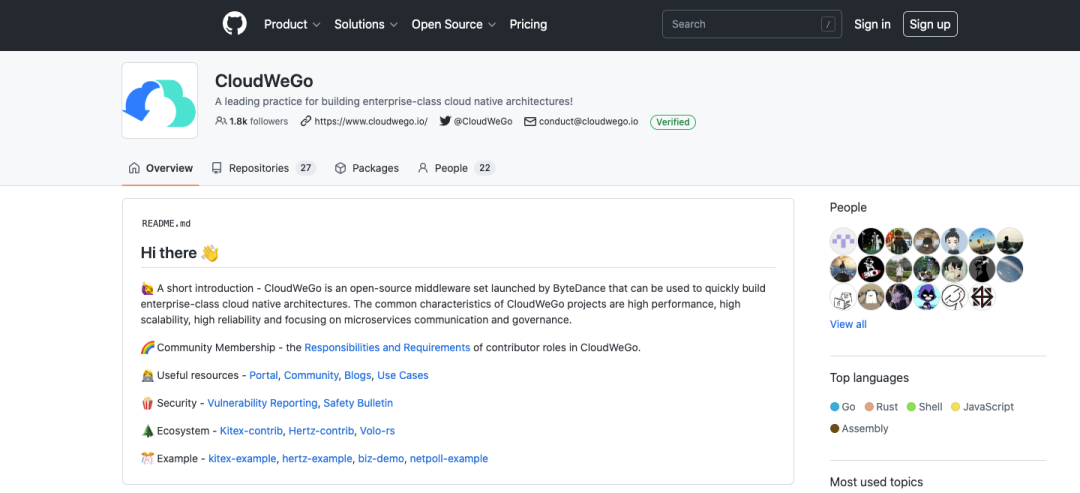Screen dimensions: 1080x493
Task: Open the dark avatar with white-robed figure
Action: [x=871, y=241]
